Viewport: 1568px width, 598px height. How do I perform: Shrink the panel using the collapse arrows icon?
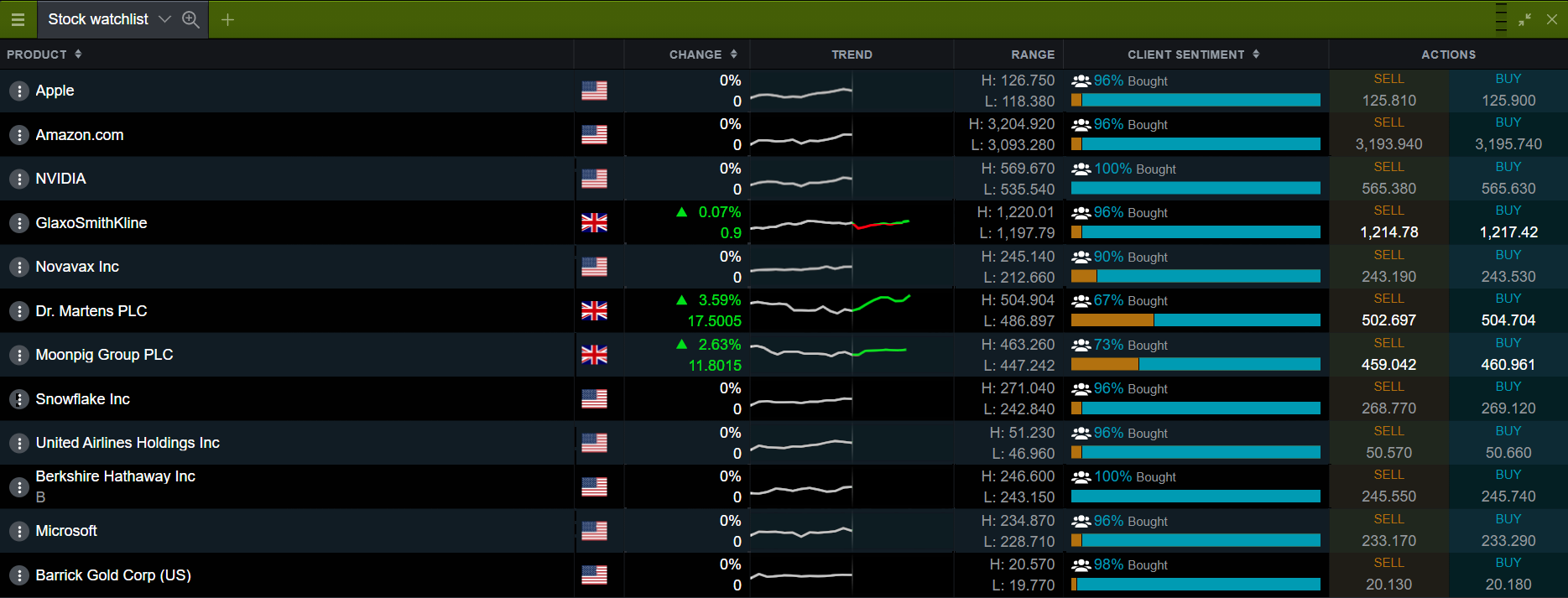click(1524, 19)
